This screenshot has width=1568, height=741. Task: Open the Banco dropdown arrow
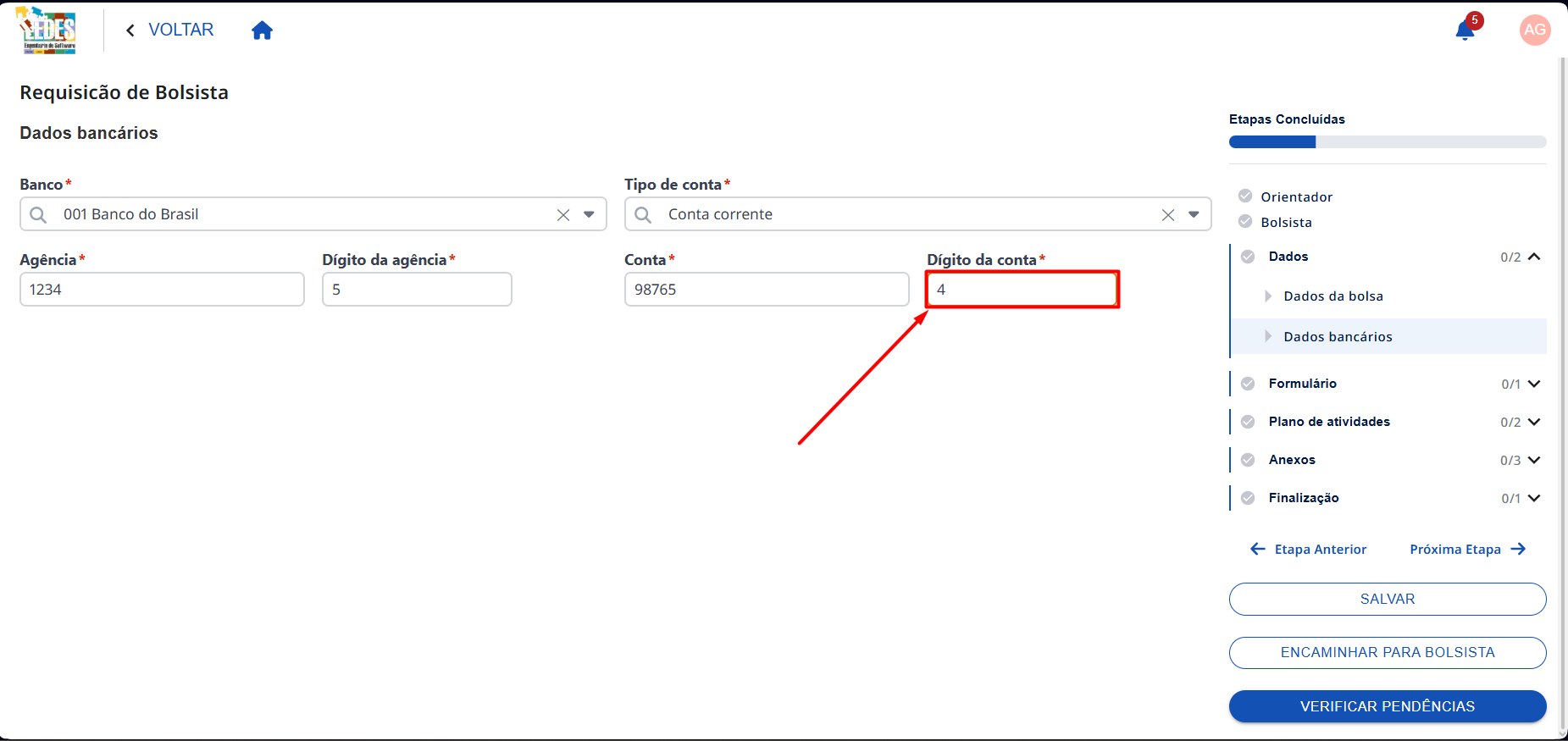pos(589,215)
